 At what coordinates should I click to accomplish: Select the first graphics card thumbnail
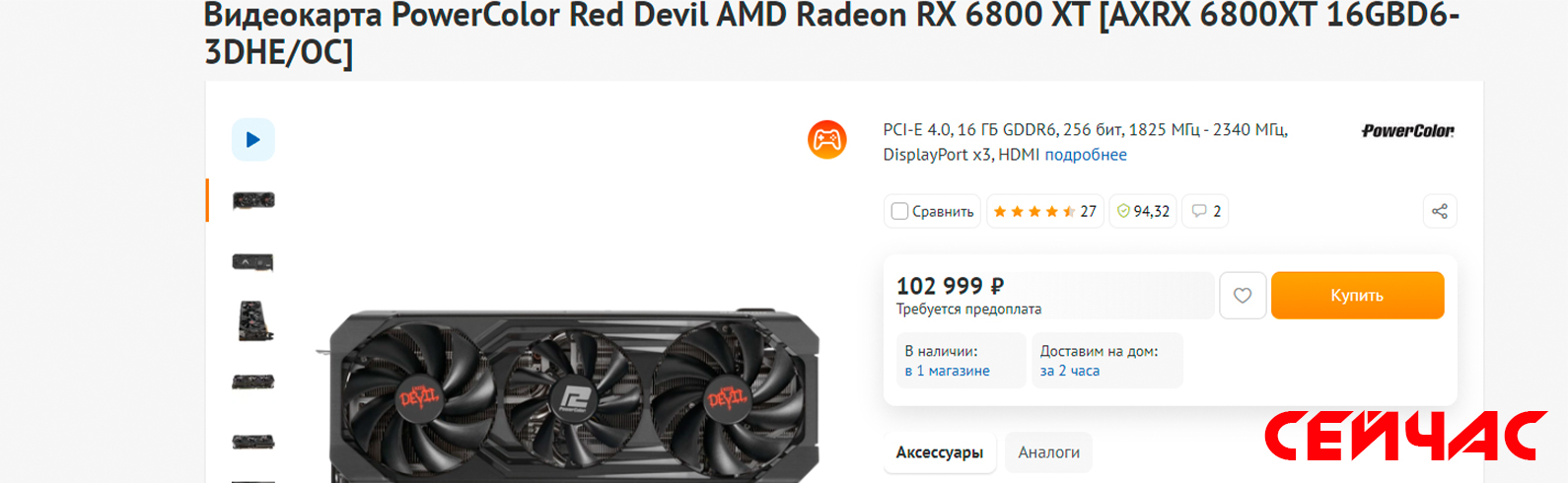[x=253, y=201]
